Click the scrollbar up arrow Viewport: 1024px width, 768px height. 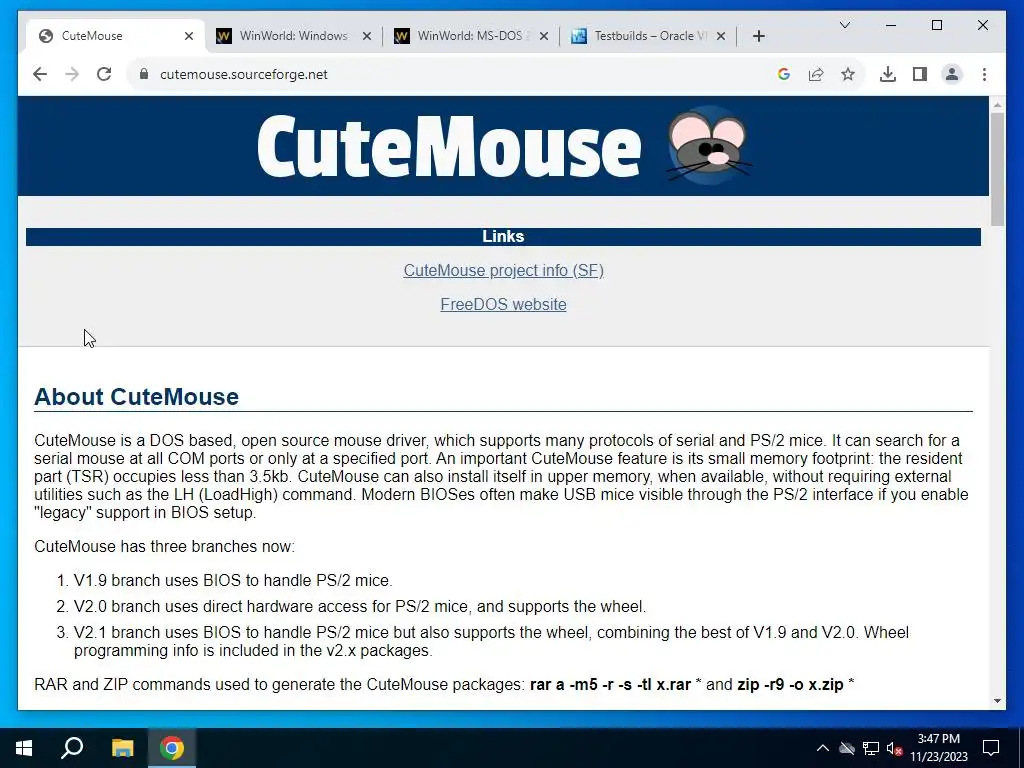(997, 104)
